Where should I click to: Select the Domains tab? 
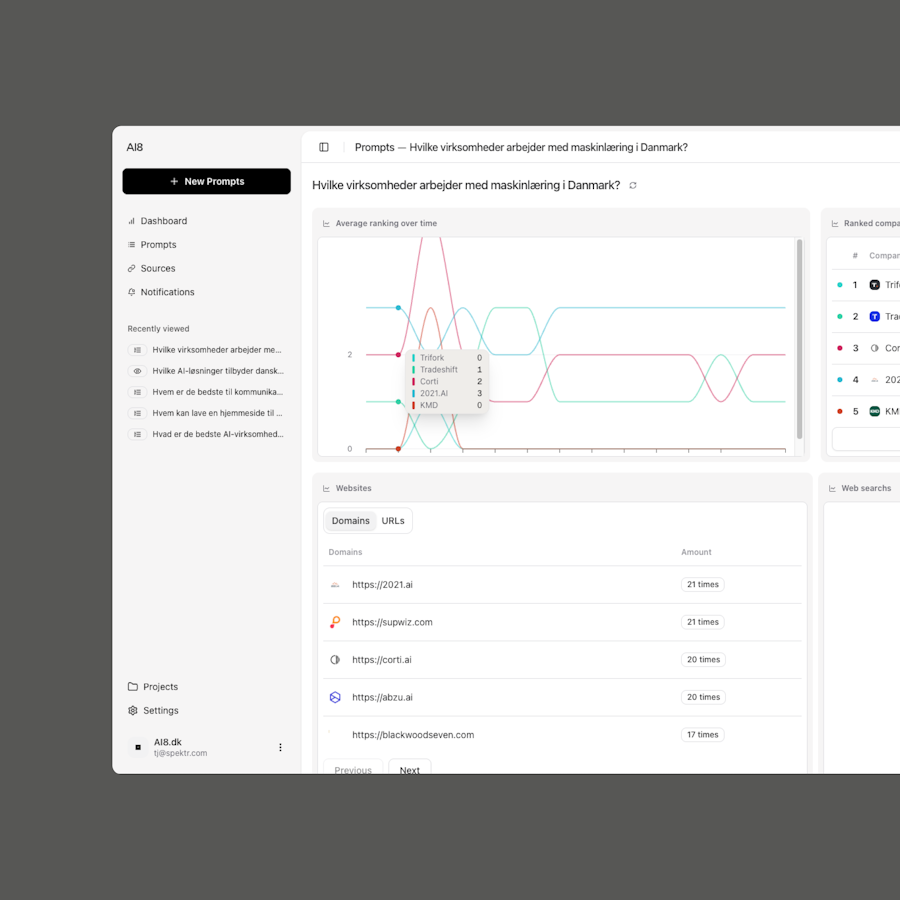point(351,521)
